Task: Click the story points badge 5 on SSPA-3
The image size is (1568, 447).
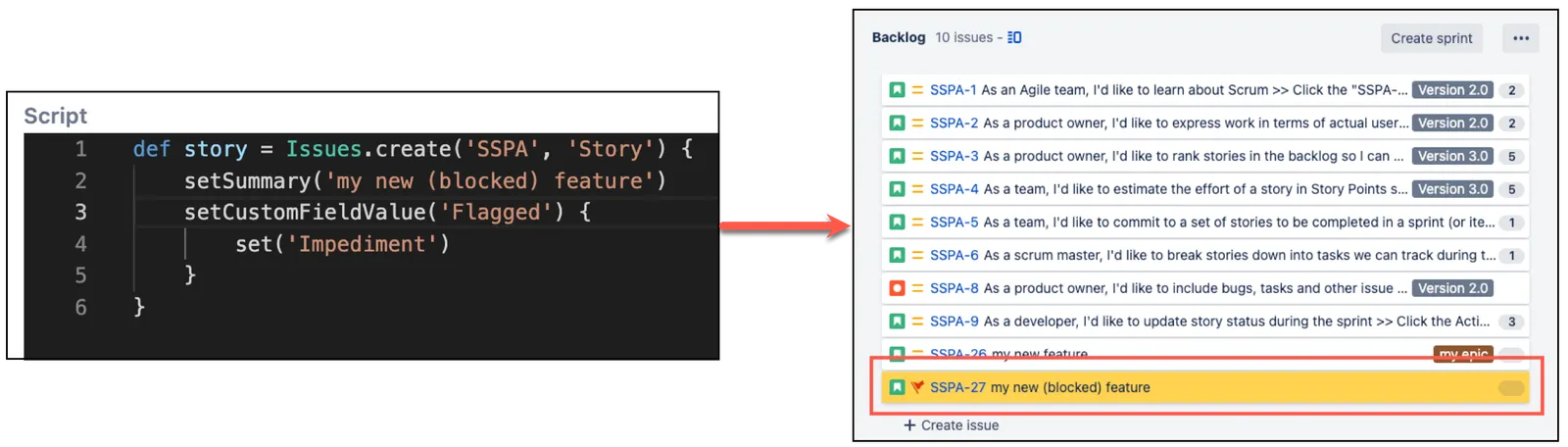Action: [x=1511, y=156]
